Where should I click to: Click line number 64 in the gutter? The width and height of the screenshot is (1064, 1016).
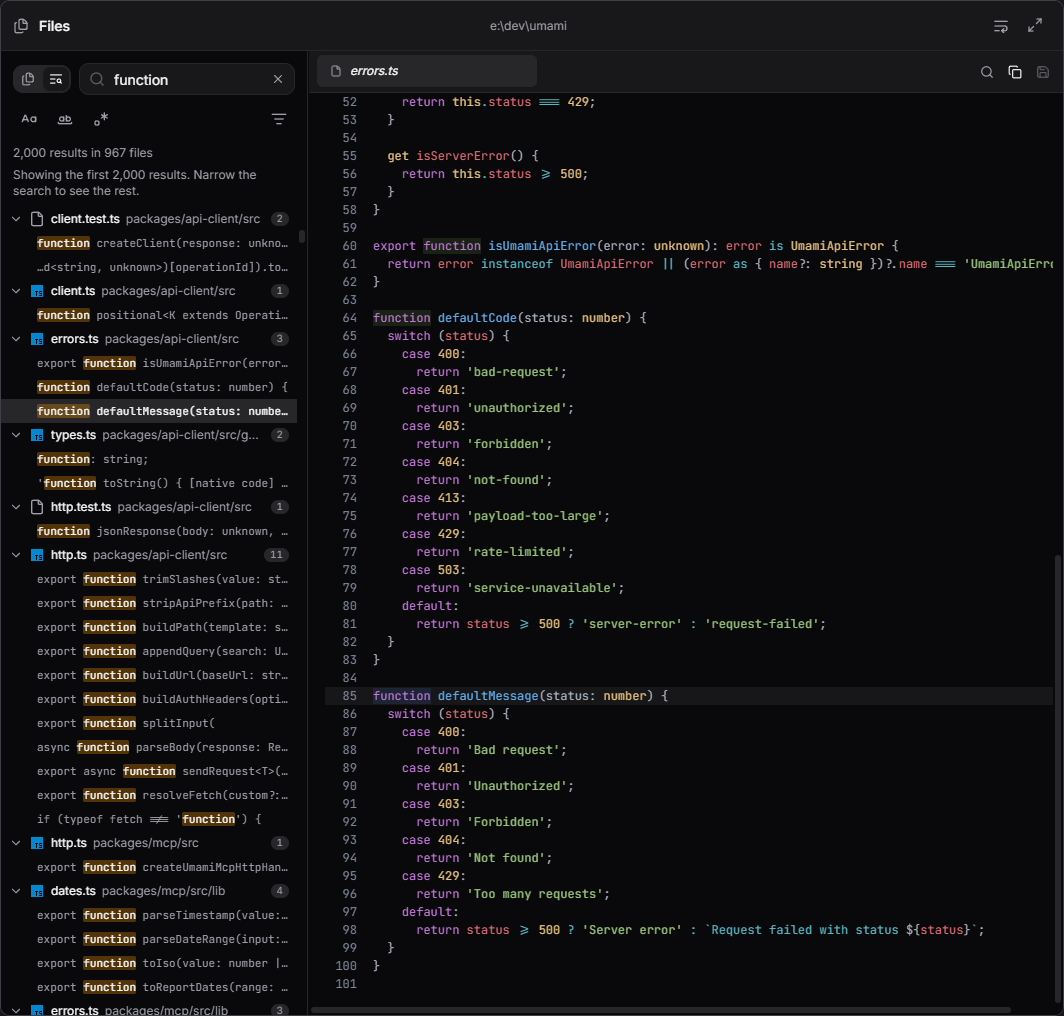point(349,318)
